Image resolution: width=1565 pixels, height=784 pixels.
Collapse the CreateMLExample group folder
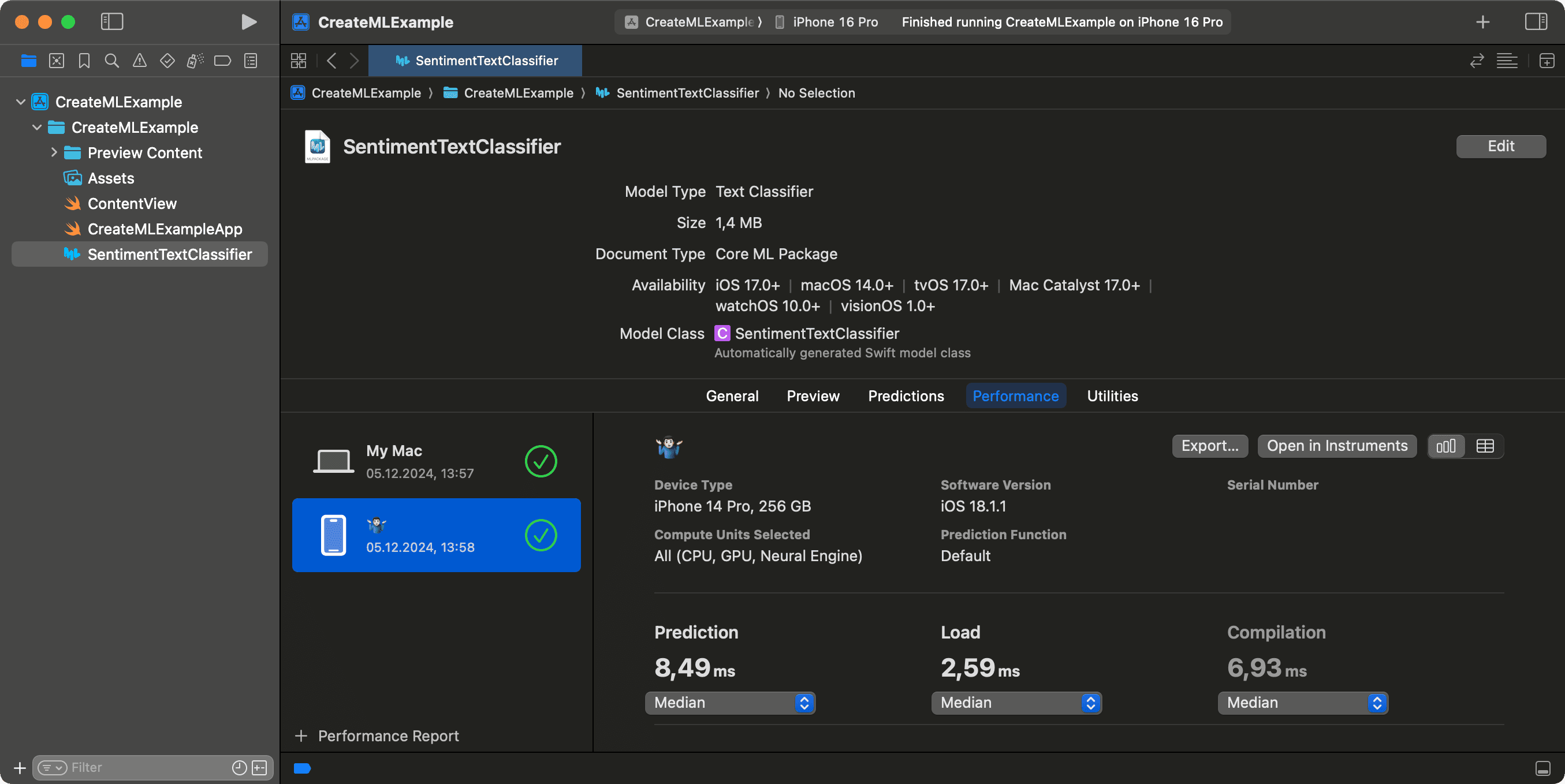(x=37, y=128)
